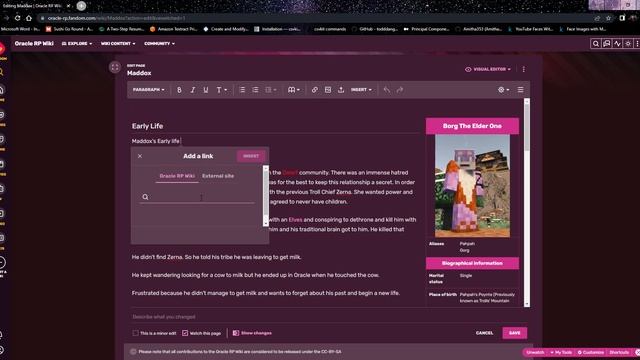Click the Oracle RP Wiki title link

pos(34,43)
